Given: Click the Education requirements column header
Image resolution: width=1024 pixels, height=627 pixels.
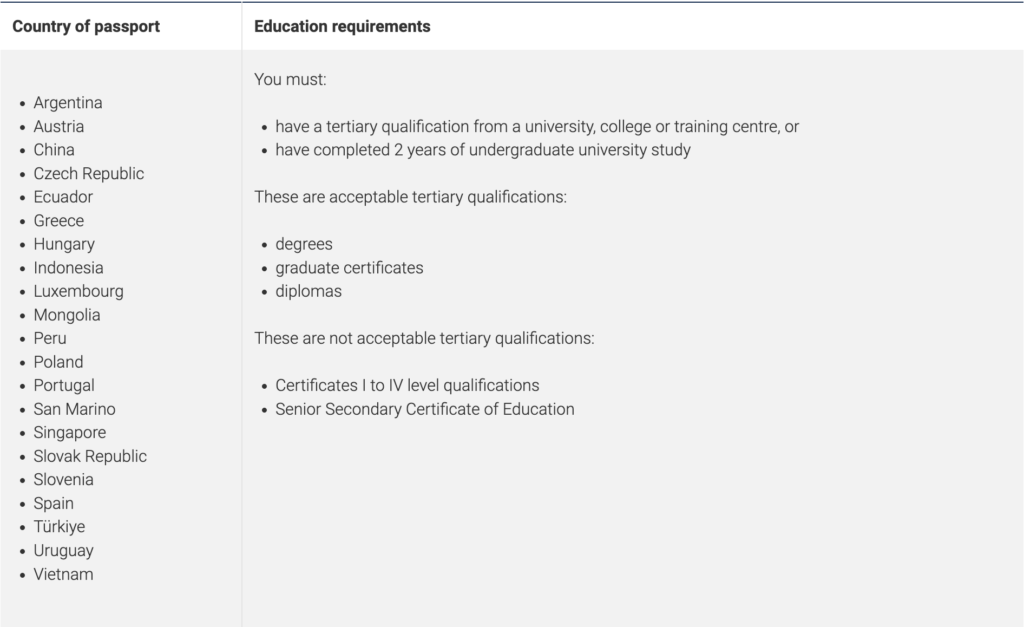Looking at the screenshot, I should point(342,26).
